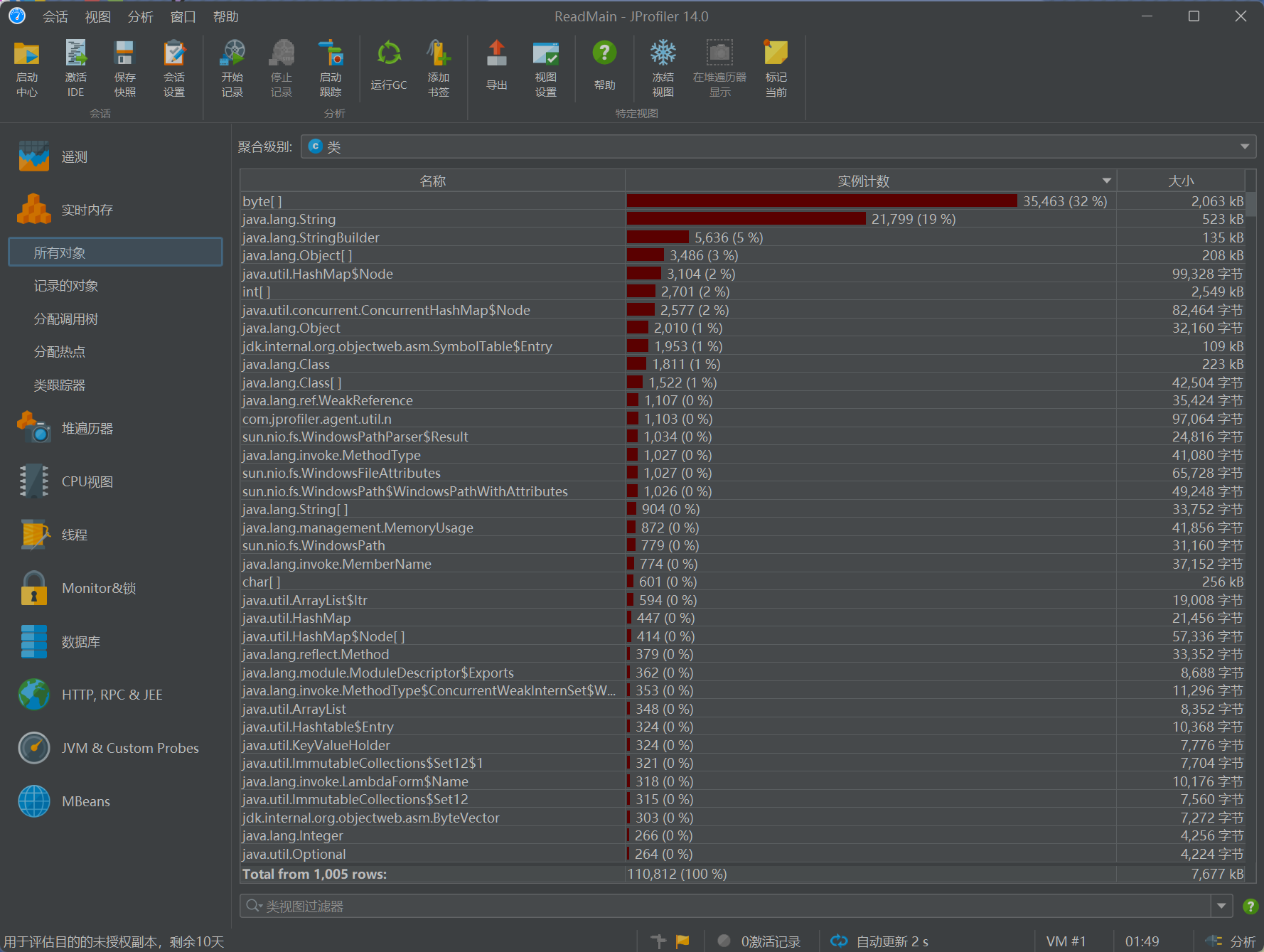Click the green help icon beside filter
The image size is (1264, 952).
click(x=1250, y=906)
